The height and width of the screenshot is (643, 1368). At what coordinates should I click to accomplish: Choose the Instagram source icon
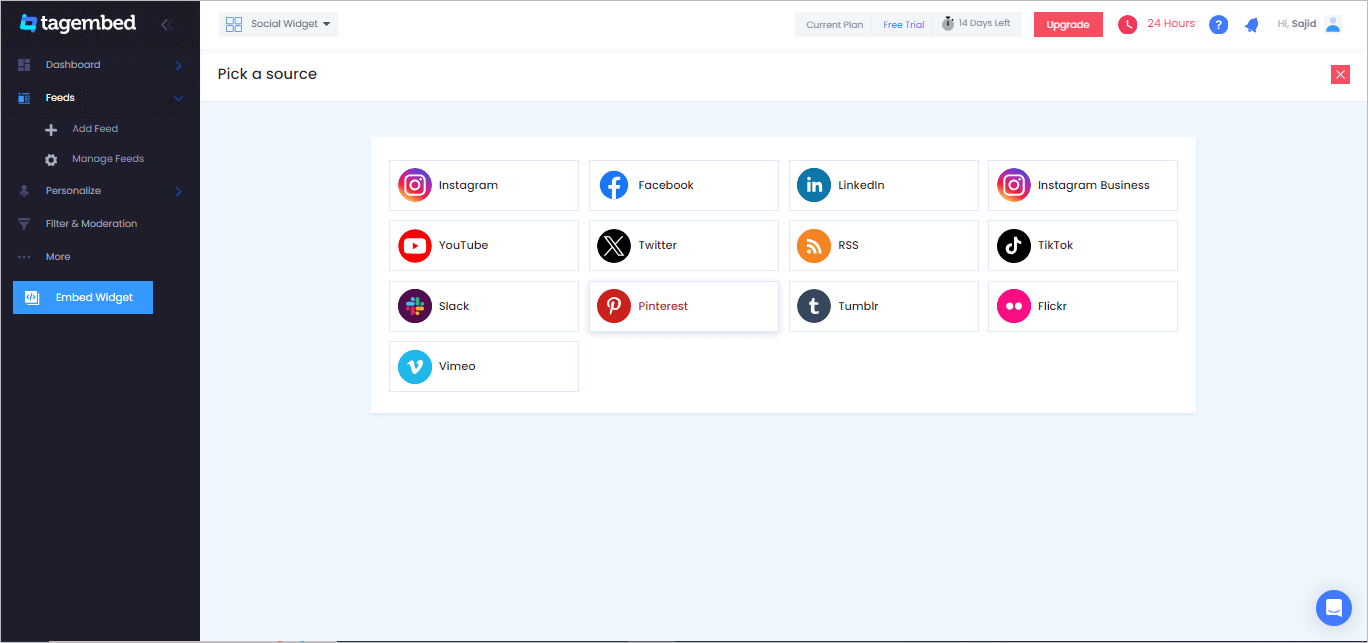click(x=415, y=185)
